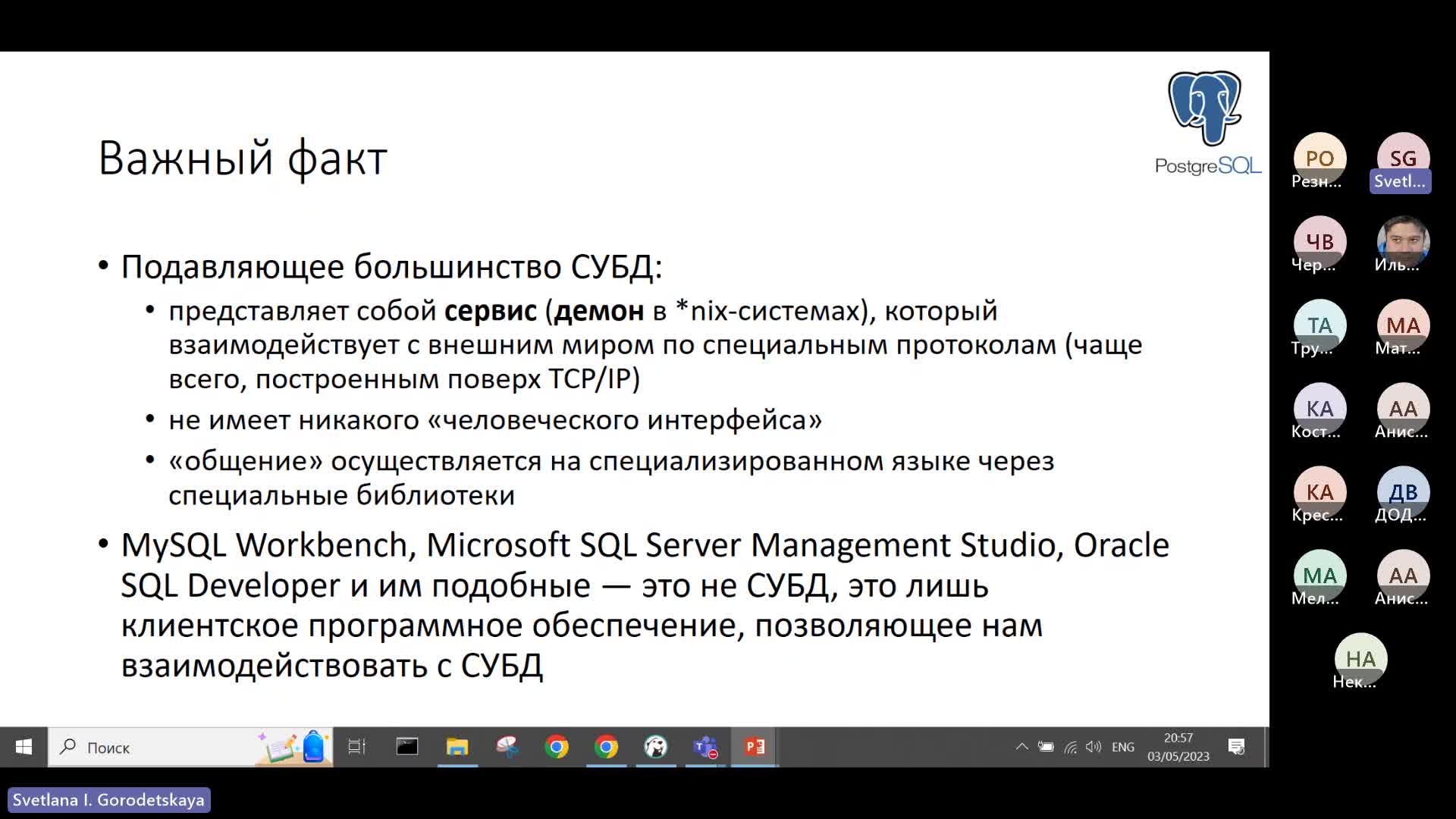Select the KA participant avatar Кост...
Viewport: 1456px width, 819px height.
1319,409
